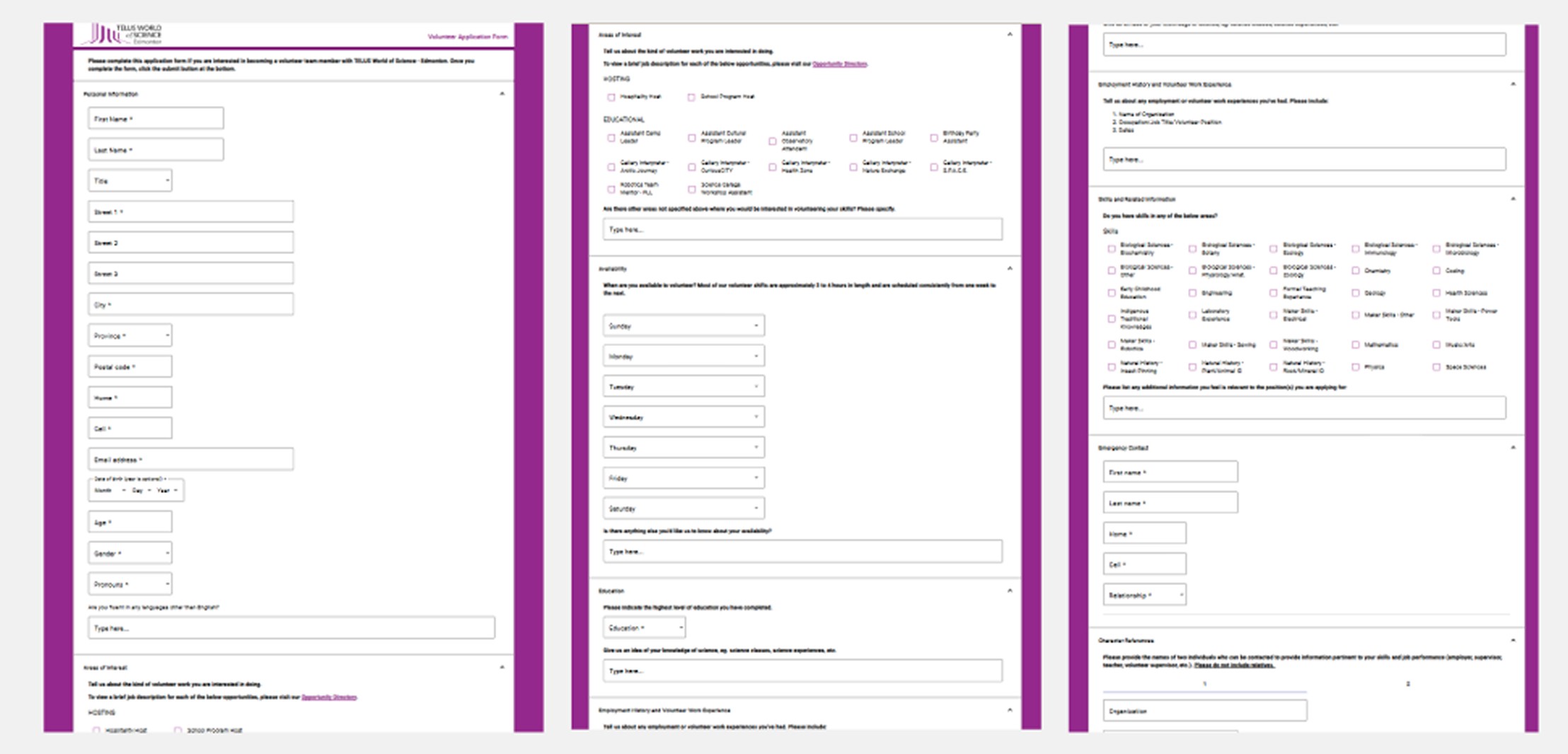The image size is (1568, 754).
Task: Check the Space Sciences skill box
Action: coord(1436,367)
